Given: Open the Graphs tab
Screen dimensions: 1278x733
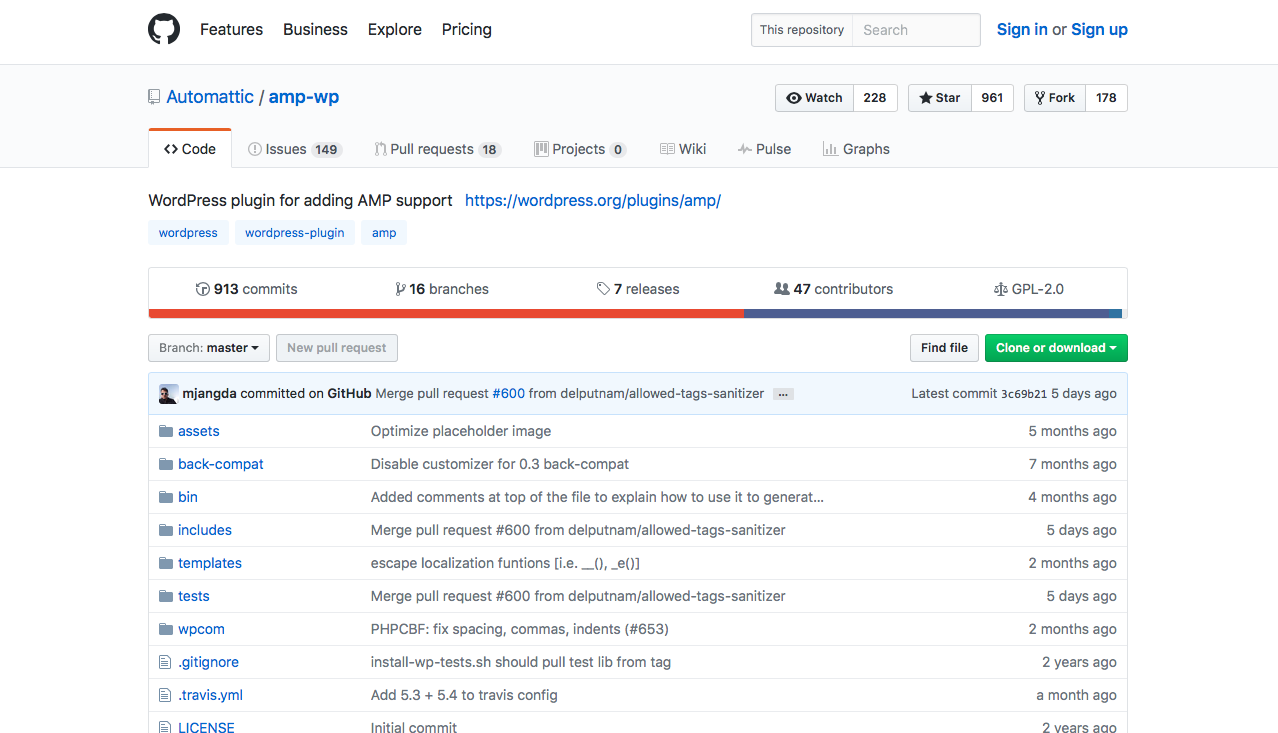Looking at the screenshot, I should [856, 149].
